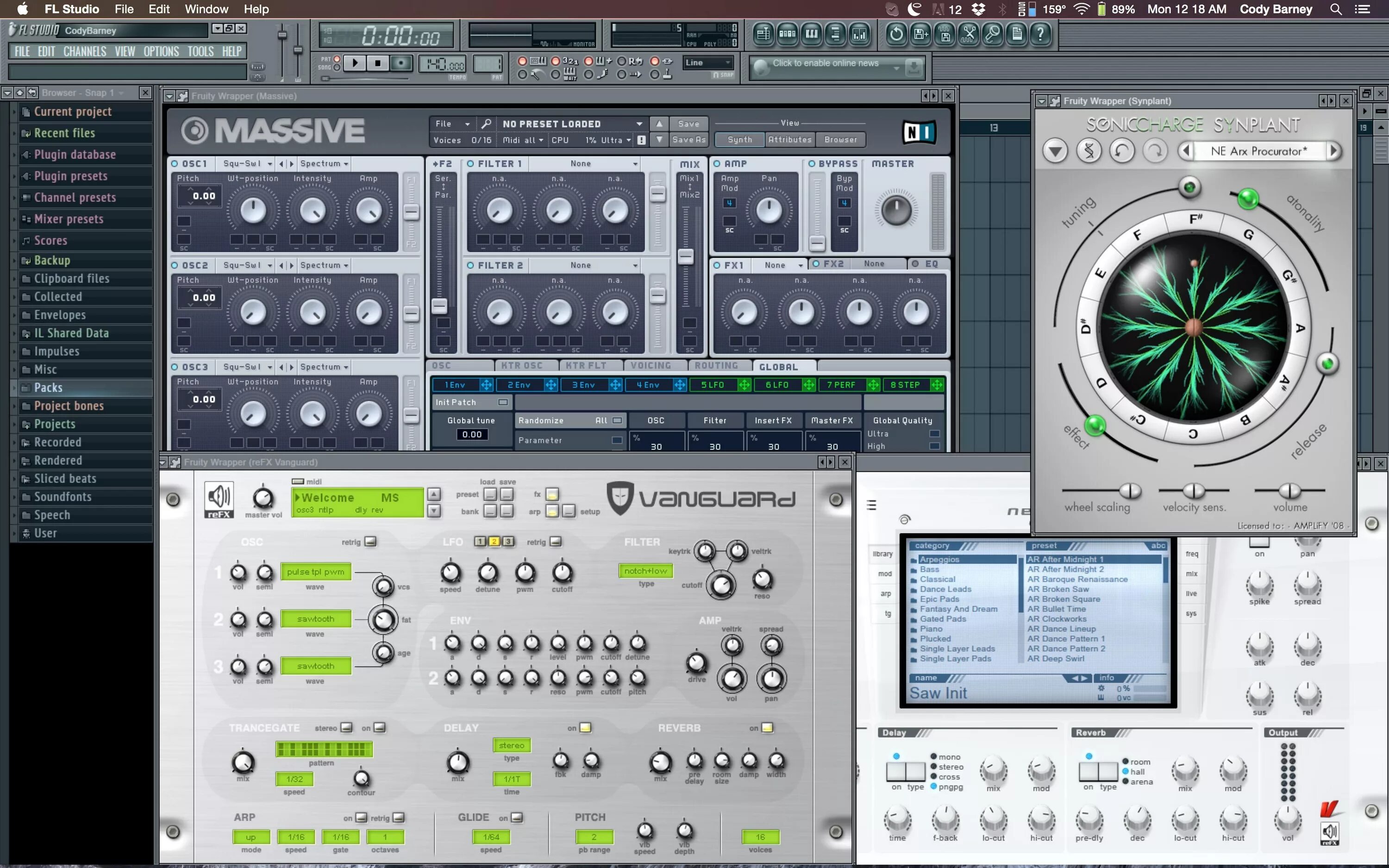
Task: Open the Playlist window icon
Action: click(x=763, y=34)
